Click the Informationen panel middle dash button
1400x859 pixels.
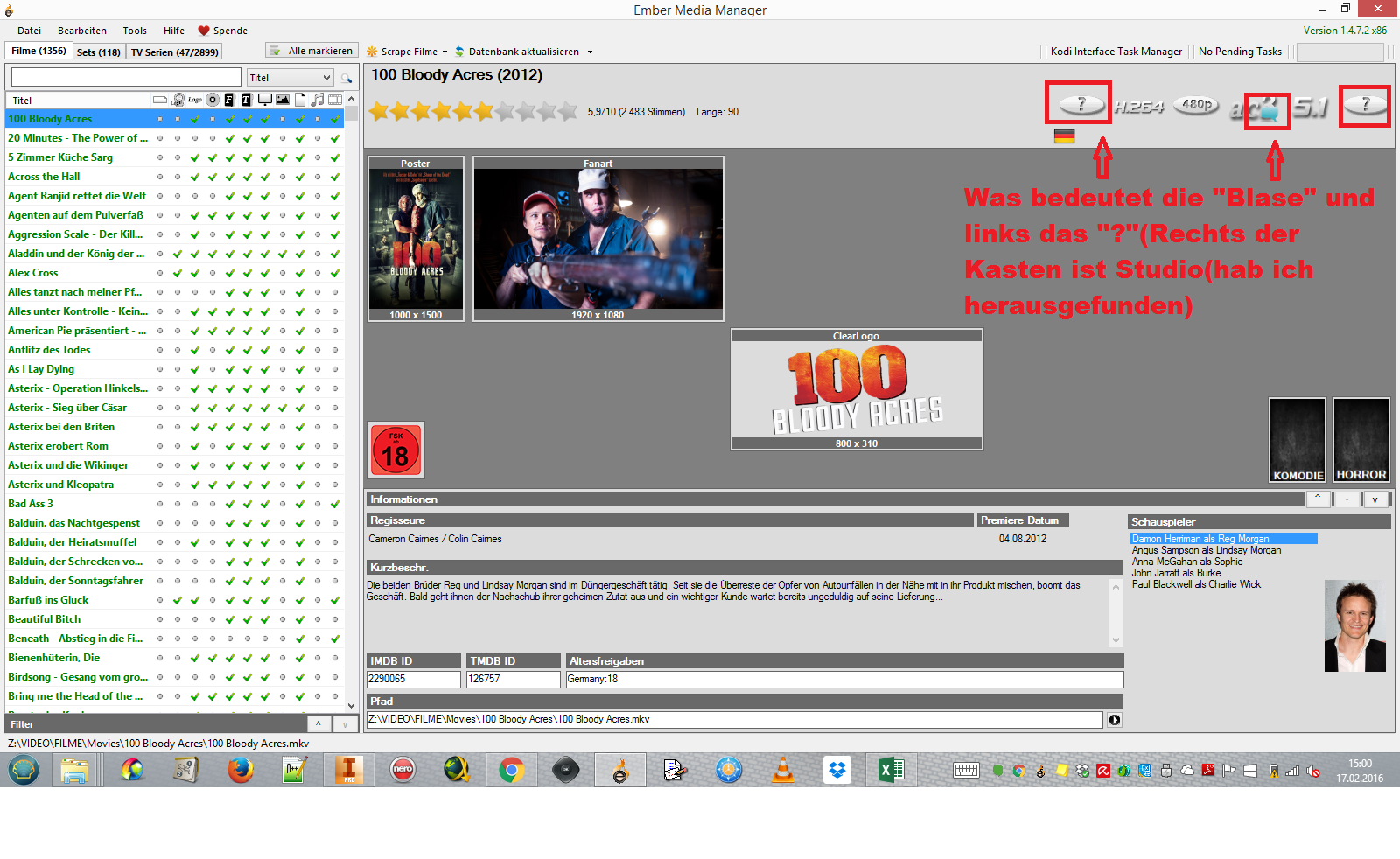point(1347,499)
